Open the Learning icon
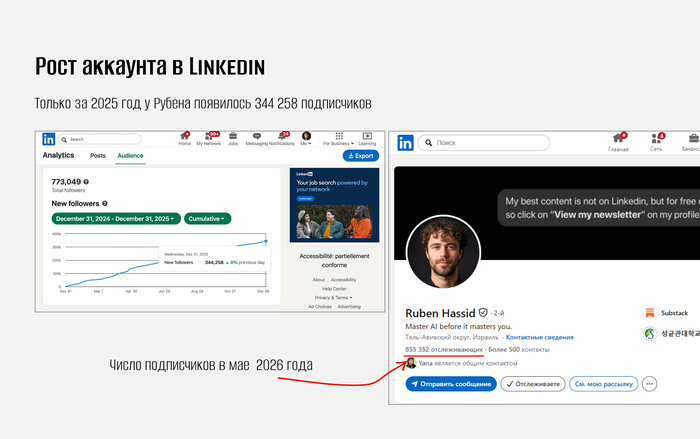The height and width of the screenshot is (439, 700). [367, 138]
